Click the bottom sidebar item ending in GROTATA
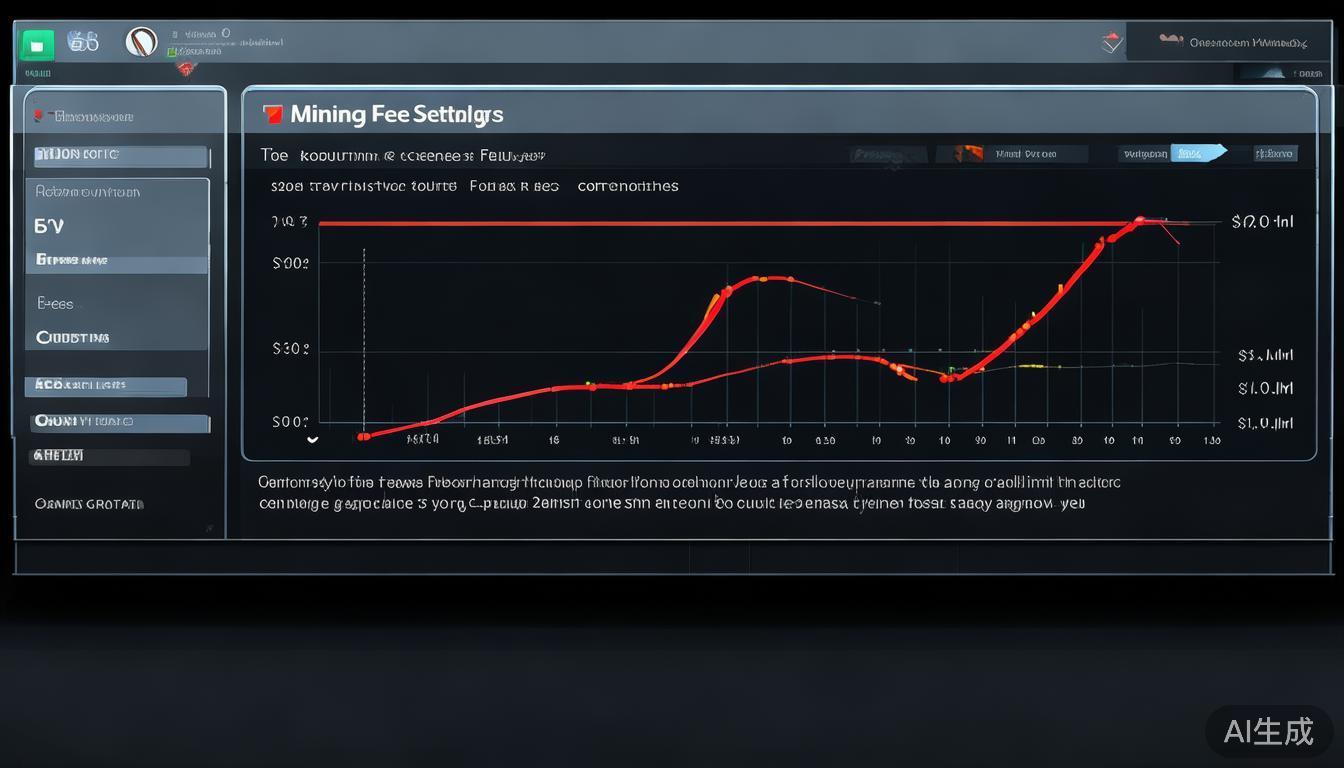 coord(89,504)
